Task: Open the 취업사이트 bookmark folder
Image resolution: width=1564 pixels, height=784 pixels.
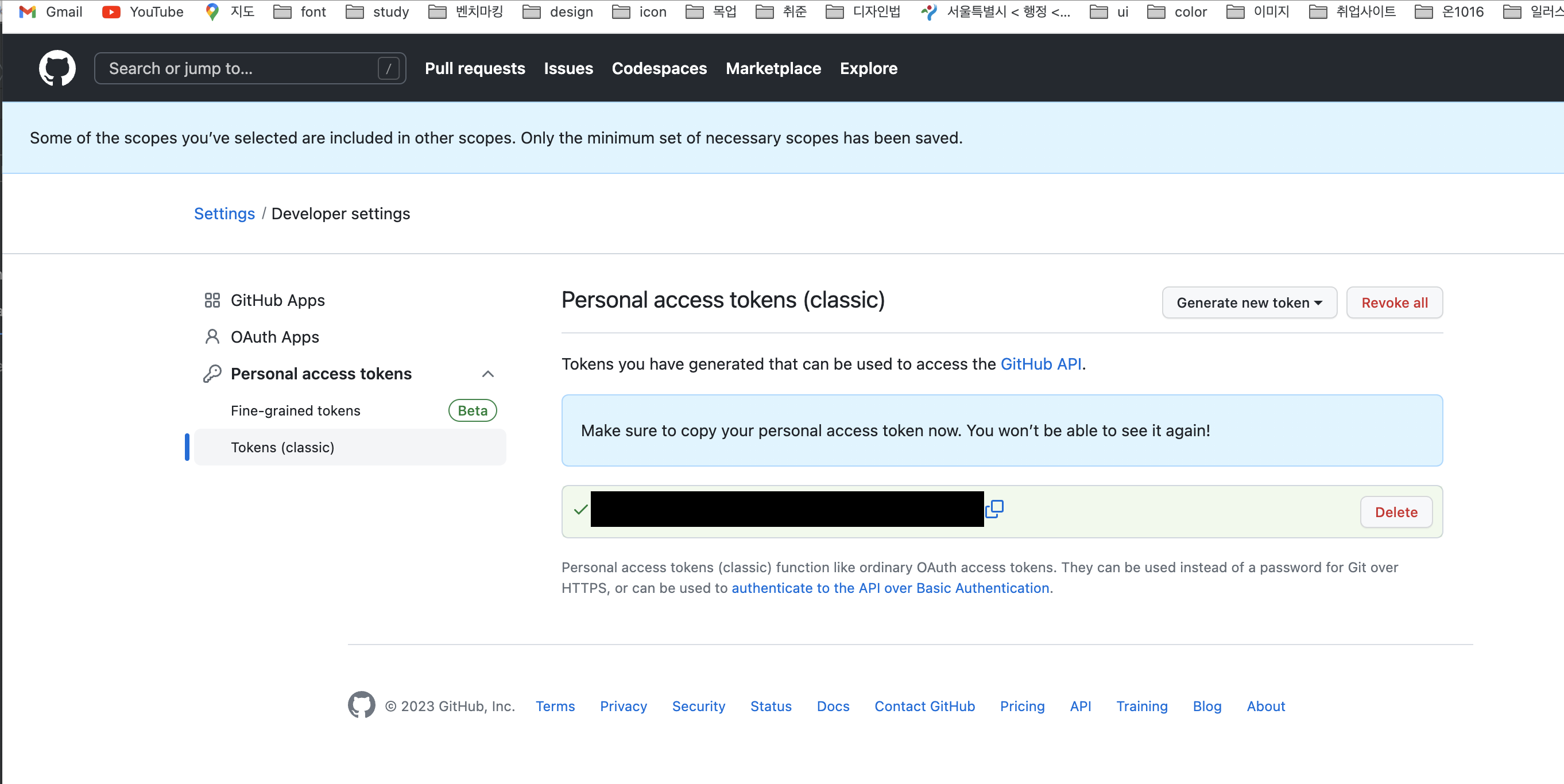Action: coord(1353,11)
